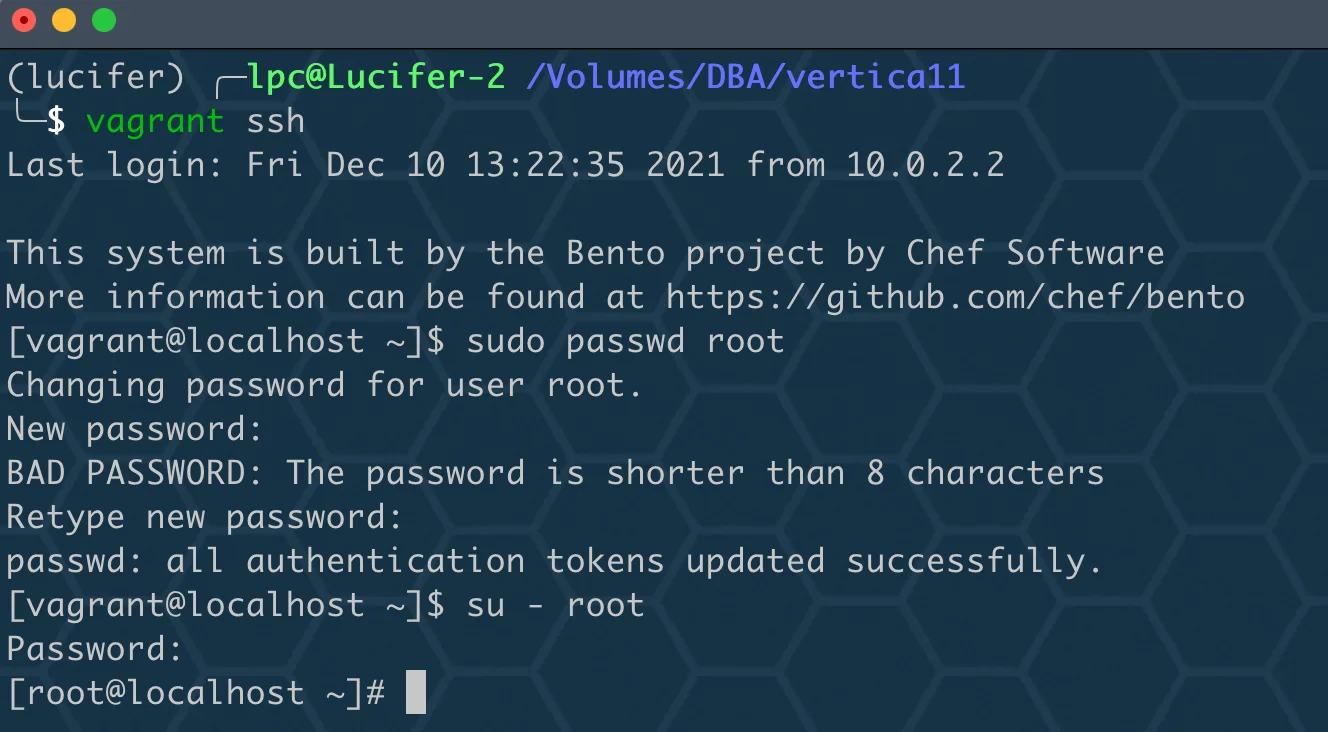Click the "Retype new password:" prompt line
The image size is (1328, 732).
tap(205, 517)
